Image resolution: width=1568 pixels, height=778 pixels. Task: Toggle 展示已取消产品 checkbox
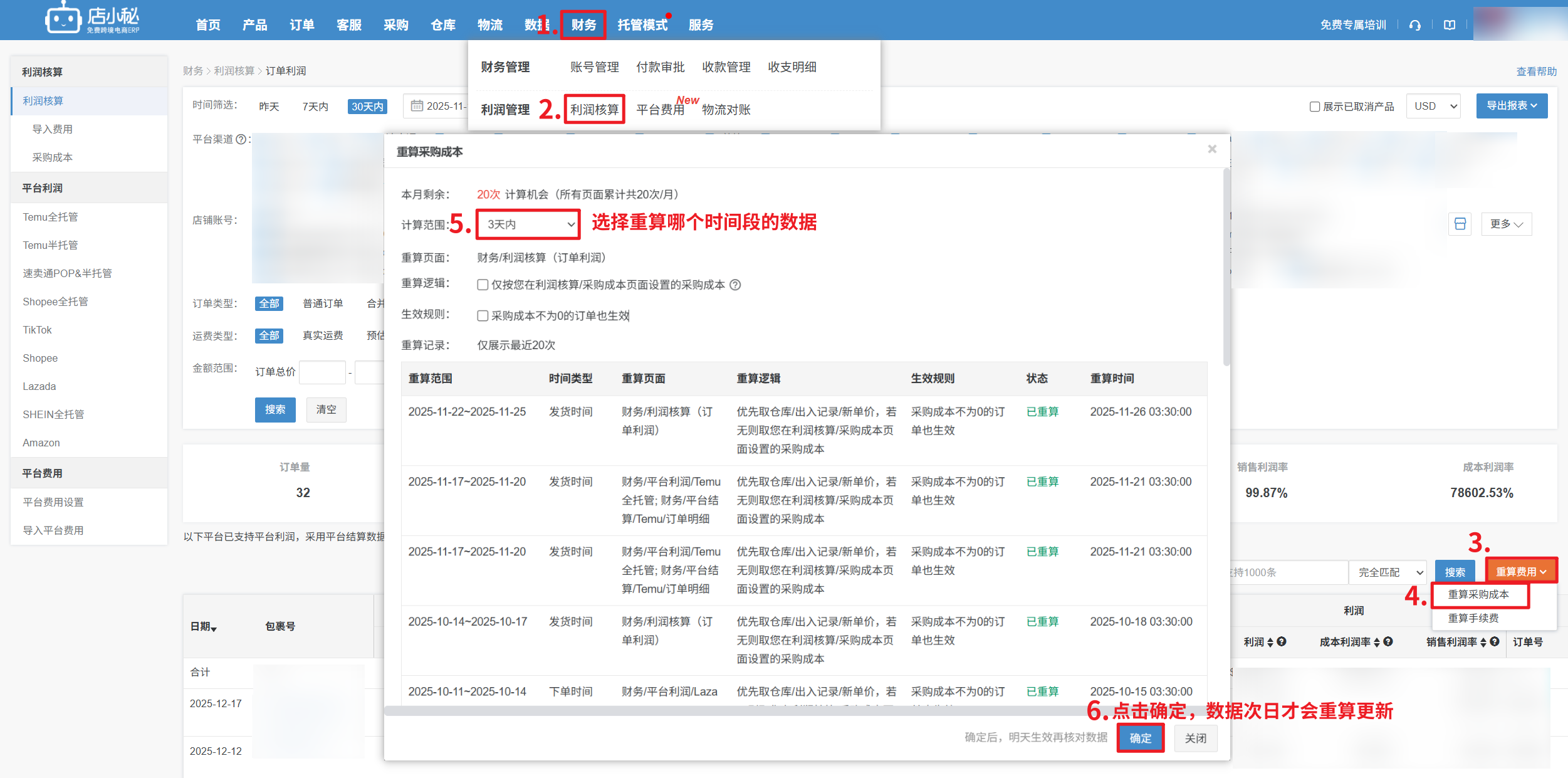pyautogui.click(x=1315, y=107)
